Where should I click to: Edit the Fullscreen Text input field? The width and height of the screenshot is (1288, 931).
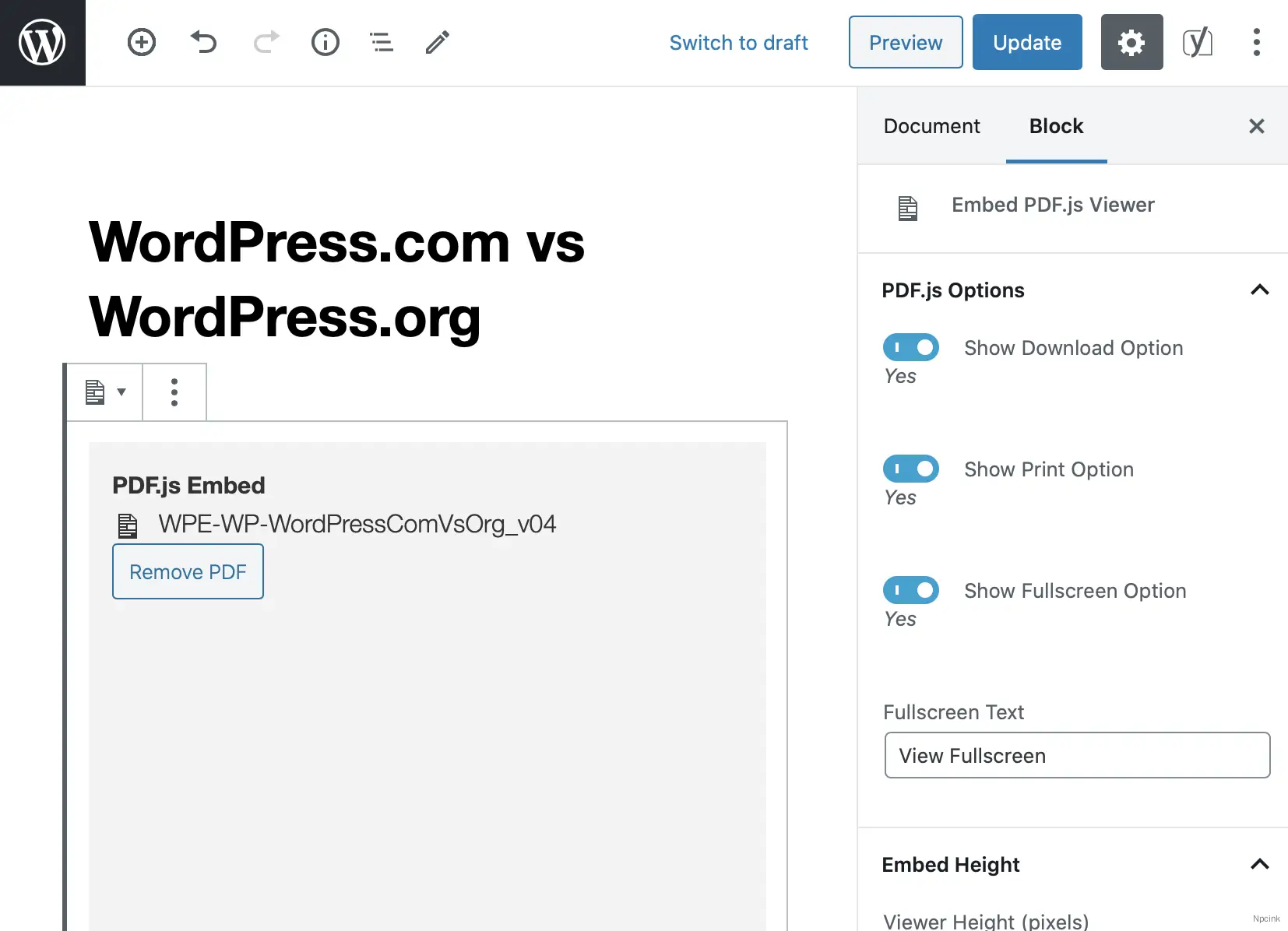[1077, 755]
